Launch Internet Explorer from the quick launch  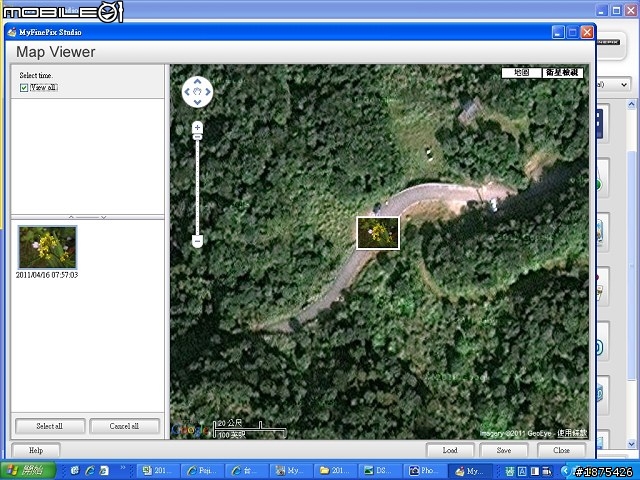pos(90,471)
